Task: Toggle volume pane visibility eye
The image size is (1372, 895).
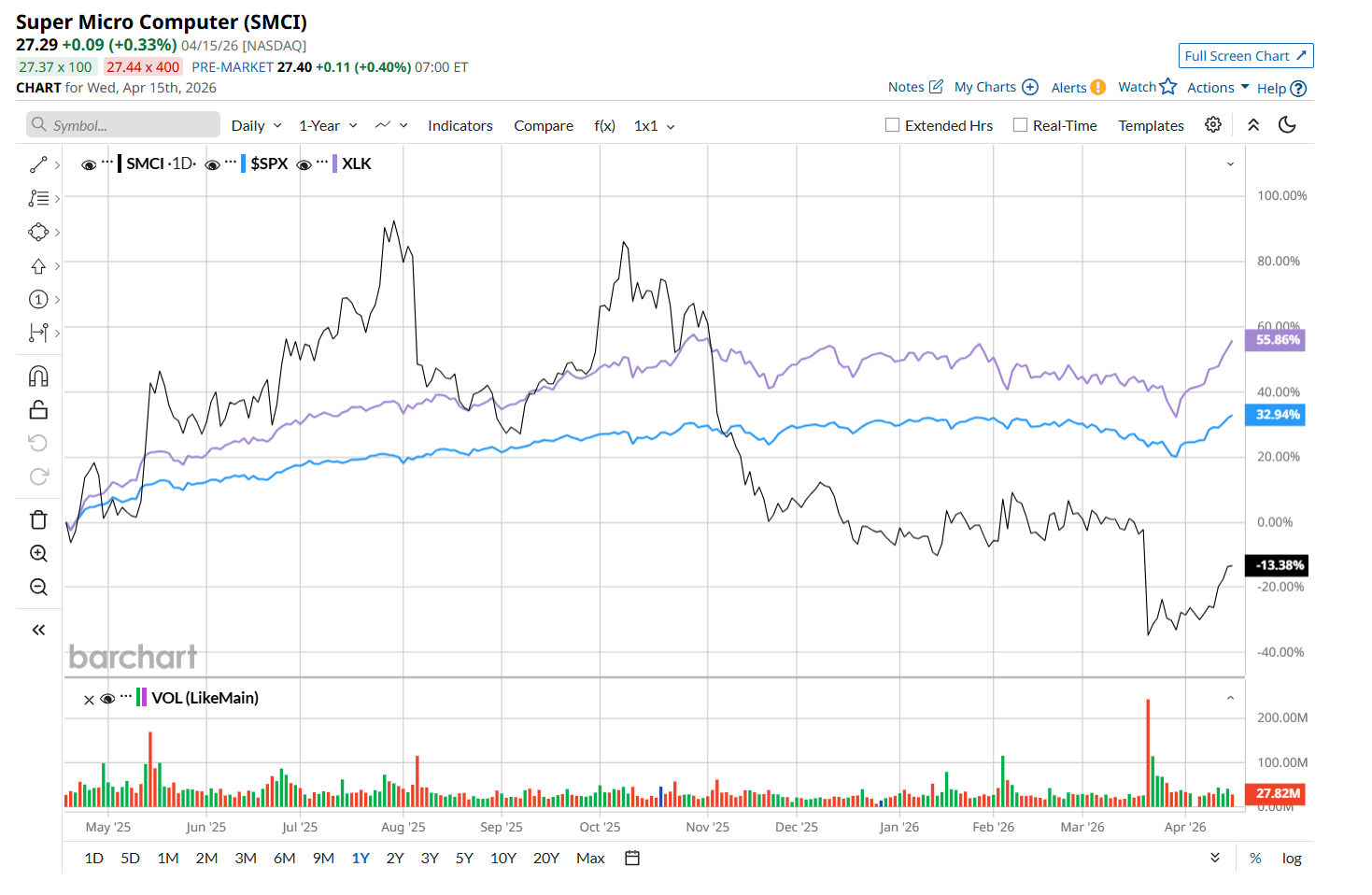Action: point(107,699)
